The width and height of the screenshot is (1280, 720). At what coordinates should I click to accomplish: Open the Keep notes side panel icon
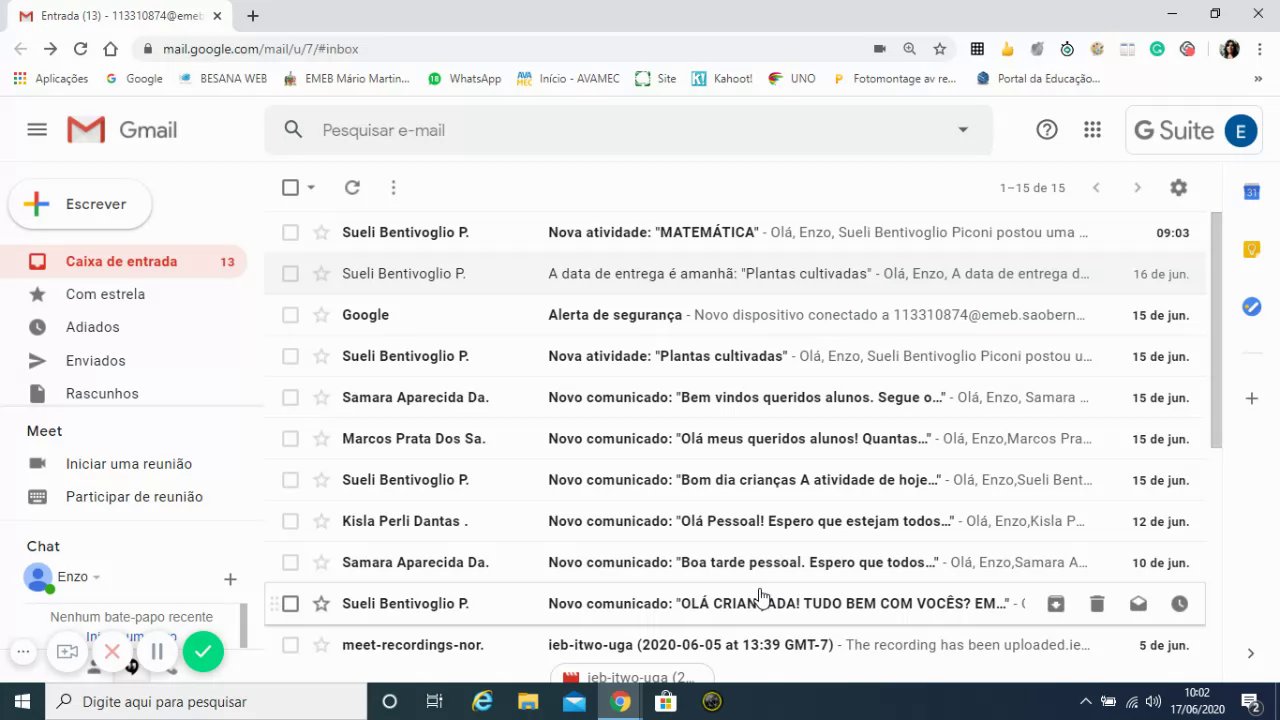click(x=1251, y=249)
